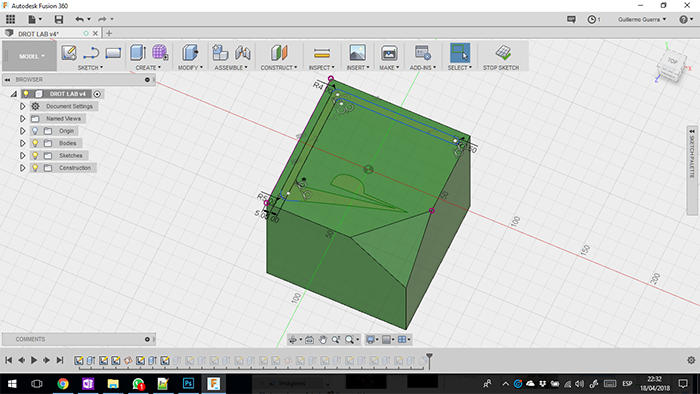Open the CONSTRUCT menu
Image resolution: width=700 pixels, height=394 pixels.
coord(279,67)
